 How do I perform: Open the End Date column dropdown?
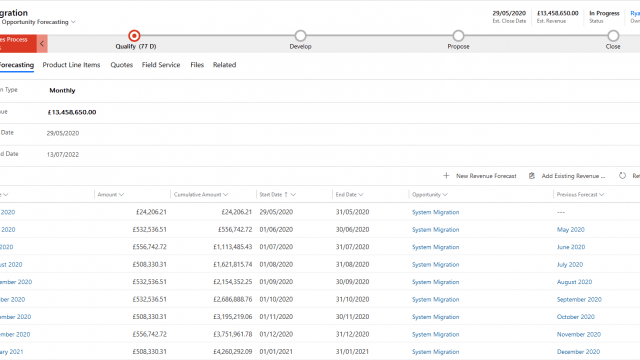pos(361,195)
